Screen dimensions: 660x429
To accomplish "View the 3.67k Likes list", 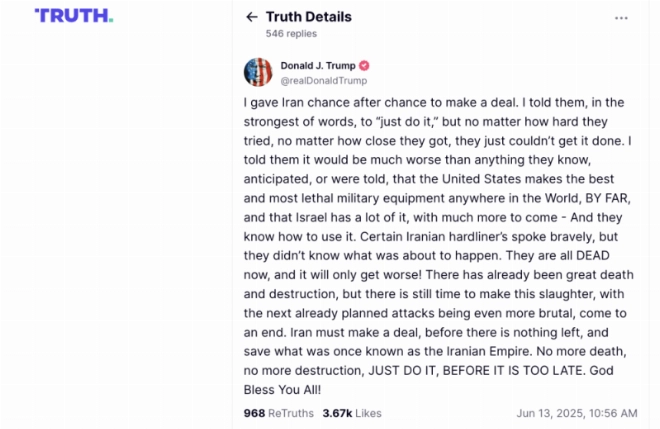I will click(352, 413).
